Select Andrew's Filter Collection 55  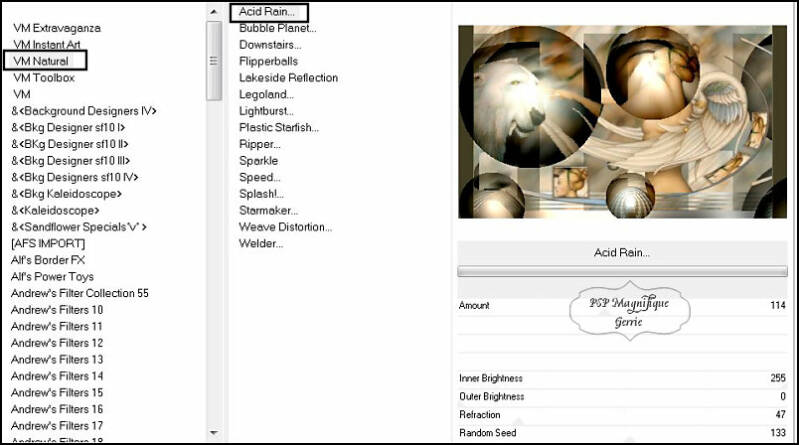point(80,293)
